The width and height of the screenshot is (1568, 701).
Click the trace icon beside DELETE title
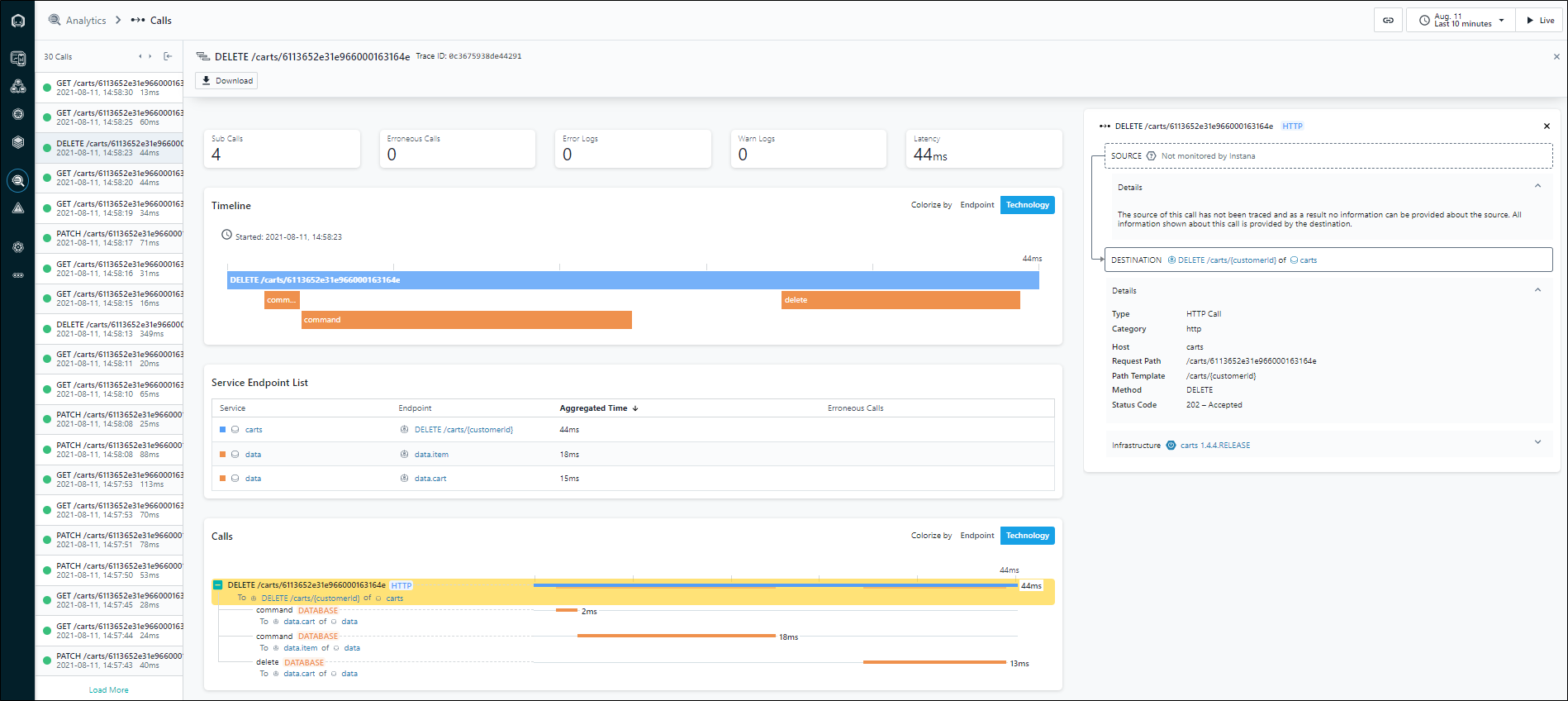pos(202,57)
